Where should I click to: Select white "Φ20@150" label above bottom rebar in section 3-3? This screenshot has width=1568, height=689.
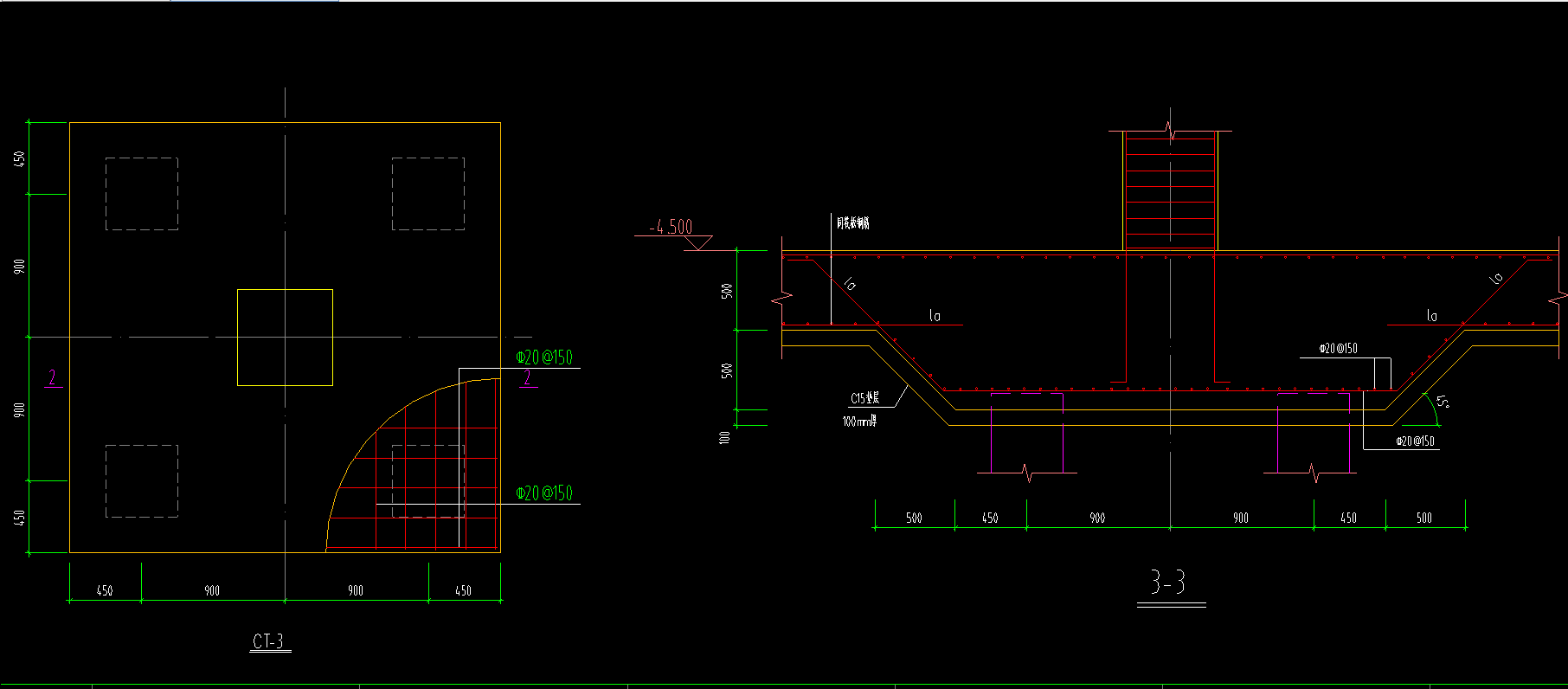pos(1338,349)
